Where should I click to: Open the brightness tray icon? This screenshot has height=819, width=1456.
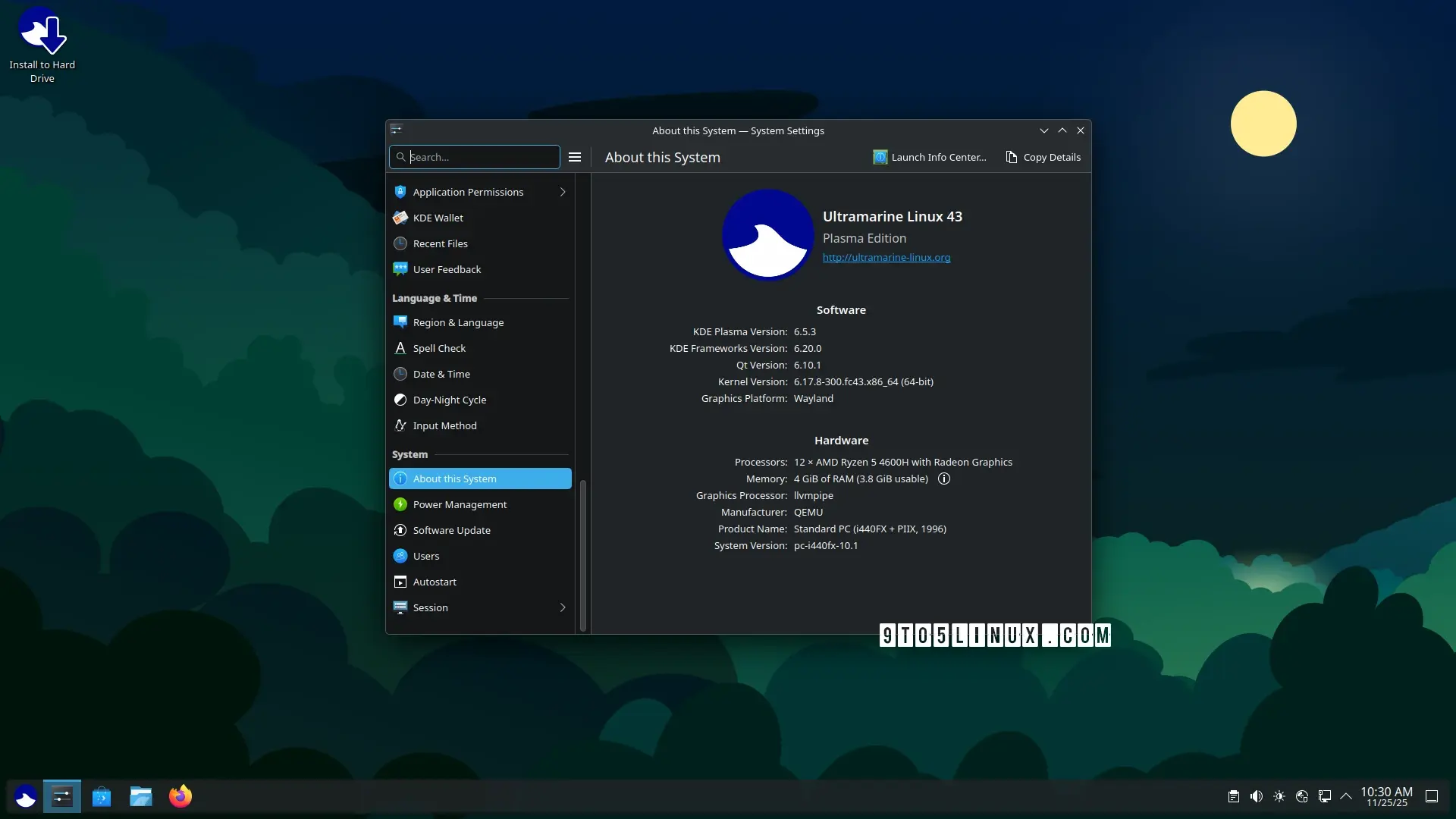pos(1279,796)
